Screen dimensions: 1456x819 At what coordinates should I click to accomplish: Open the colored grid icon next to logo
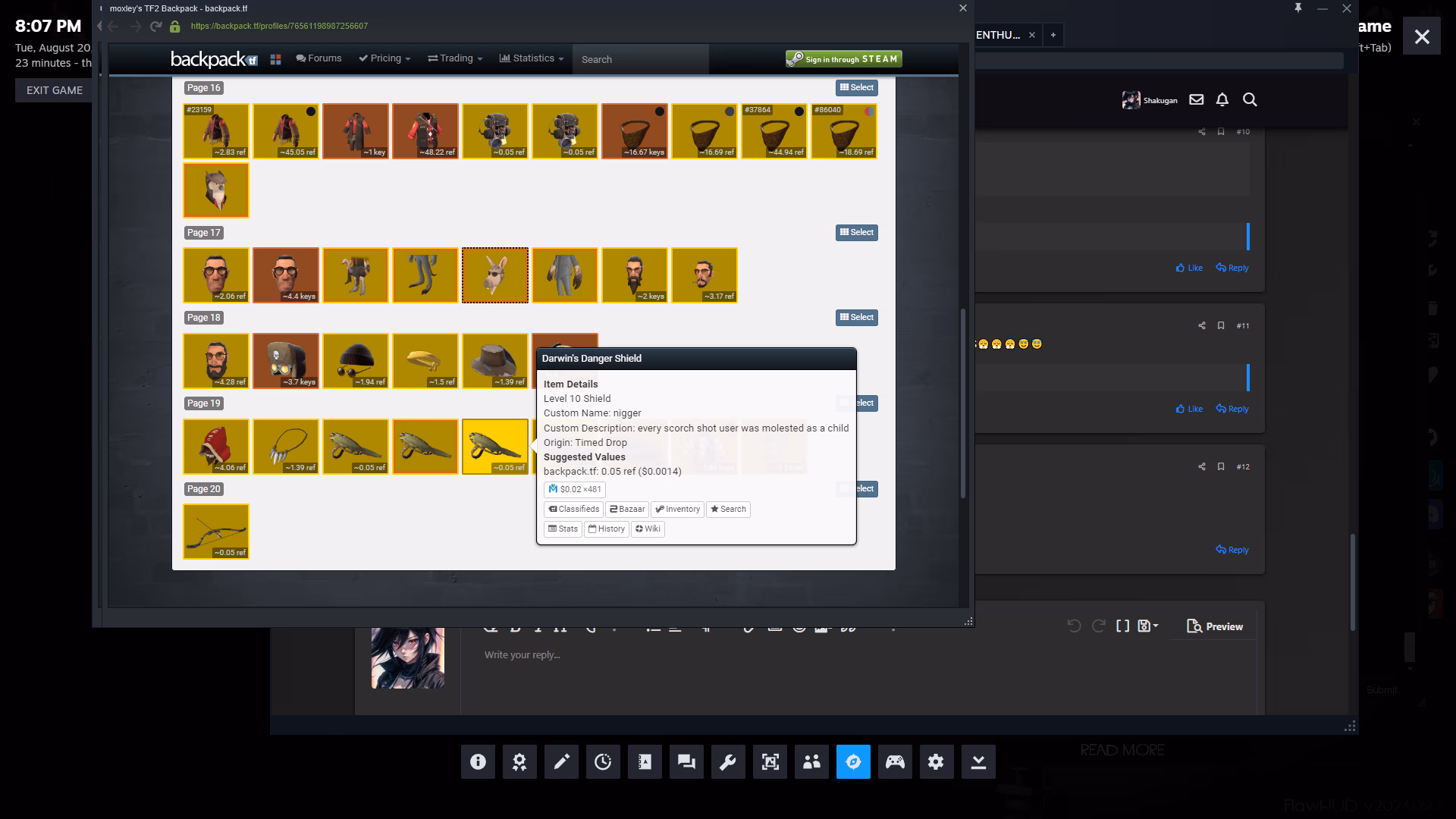(275, 59)
